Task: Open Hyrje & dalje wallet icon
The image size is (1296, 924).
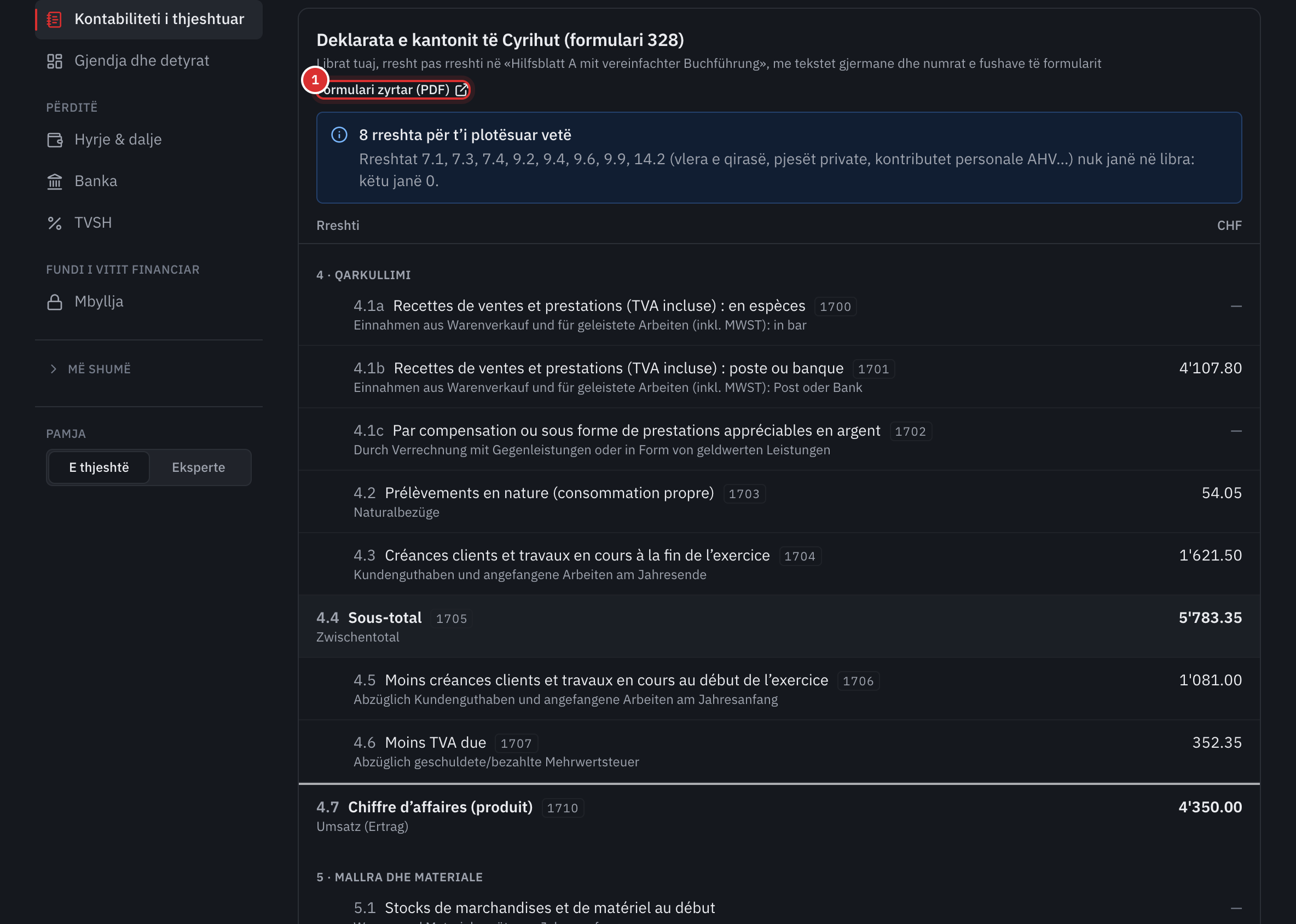Action: coord(54,140)
